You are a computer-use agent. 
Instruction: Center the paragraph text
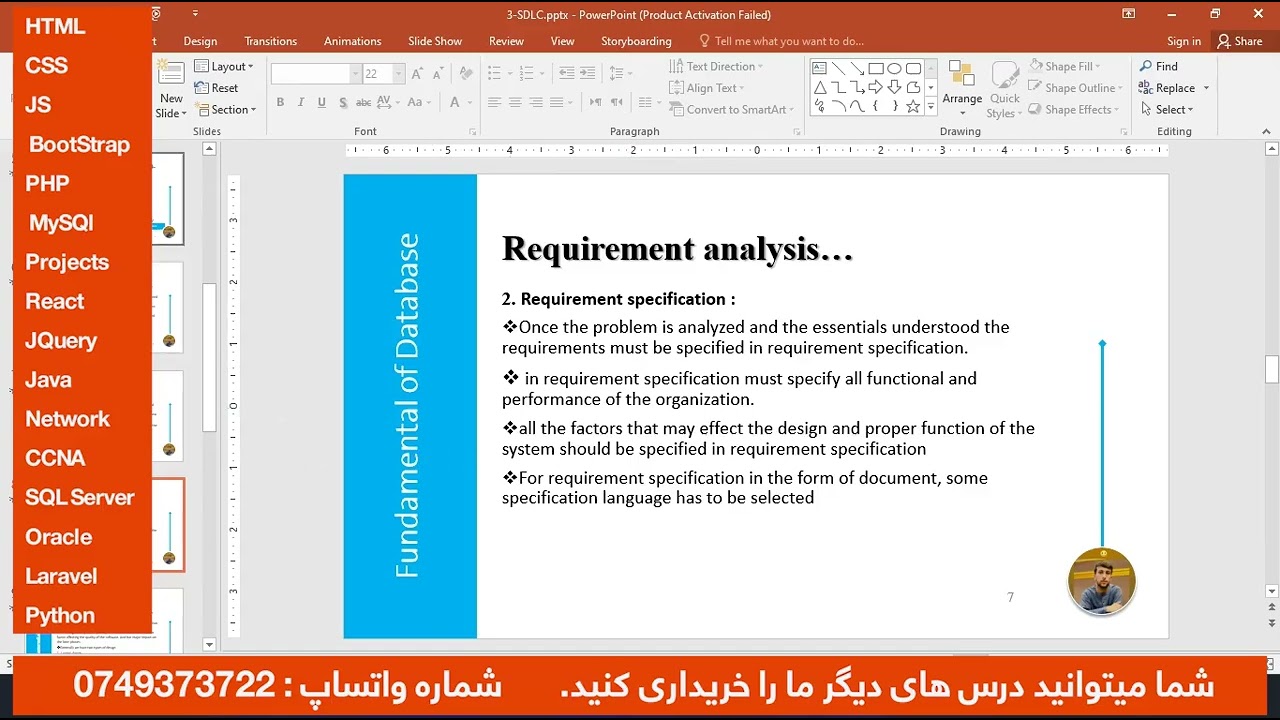coord(515,102)
